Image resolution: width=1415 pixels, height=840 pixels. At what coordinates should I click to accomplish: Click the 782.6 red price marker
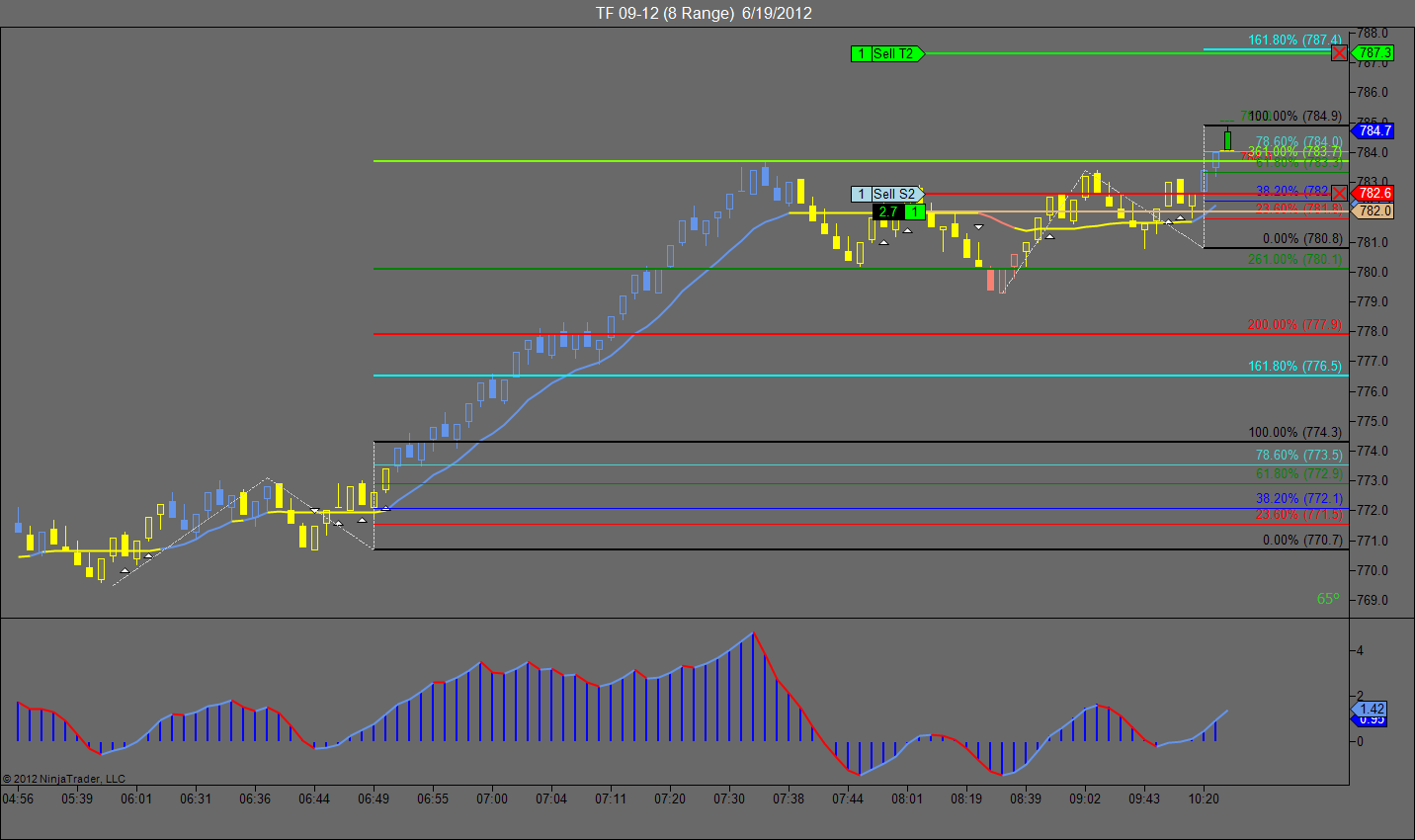[x=1373, y=193]
